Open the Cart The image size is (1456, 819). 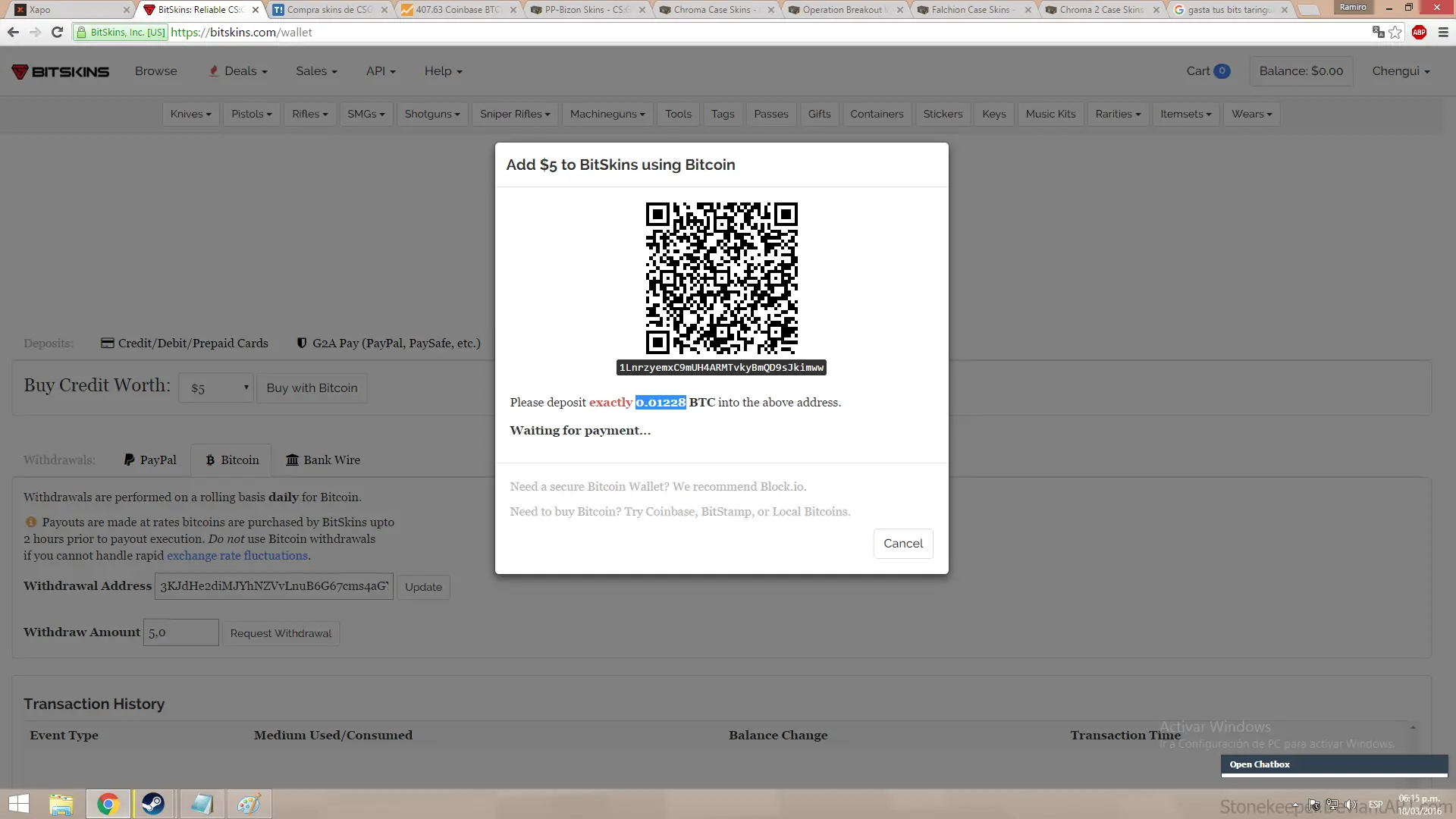(1208, 71)
